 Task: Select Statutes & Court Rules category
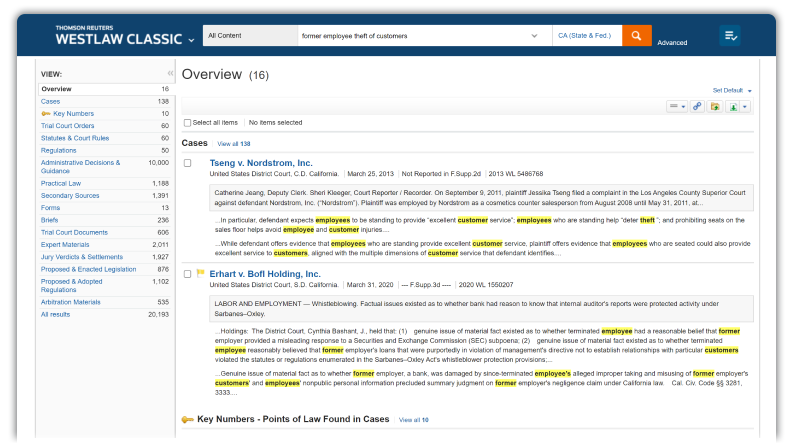(x=77, y=138)
